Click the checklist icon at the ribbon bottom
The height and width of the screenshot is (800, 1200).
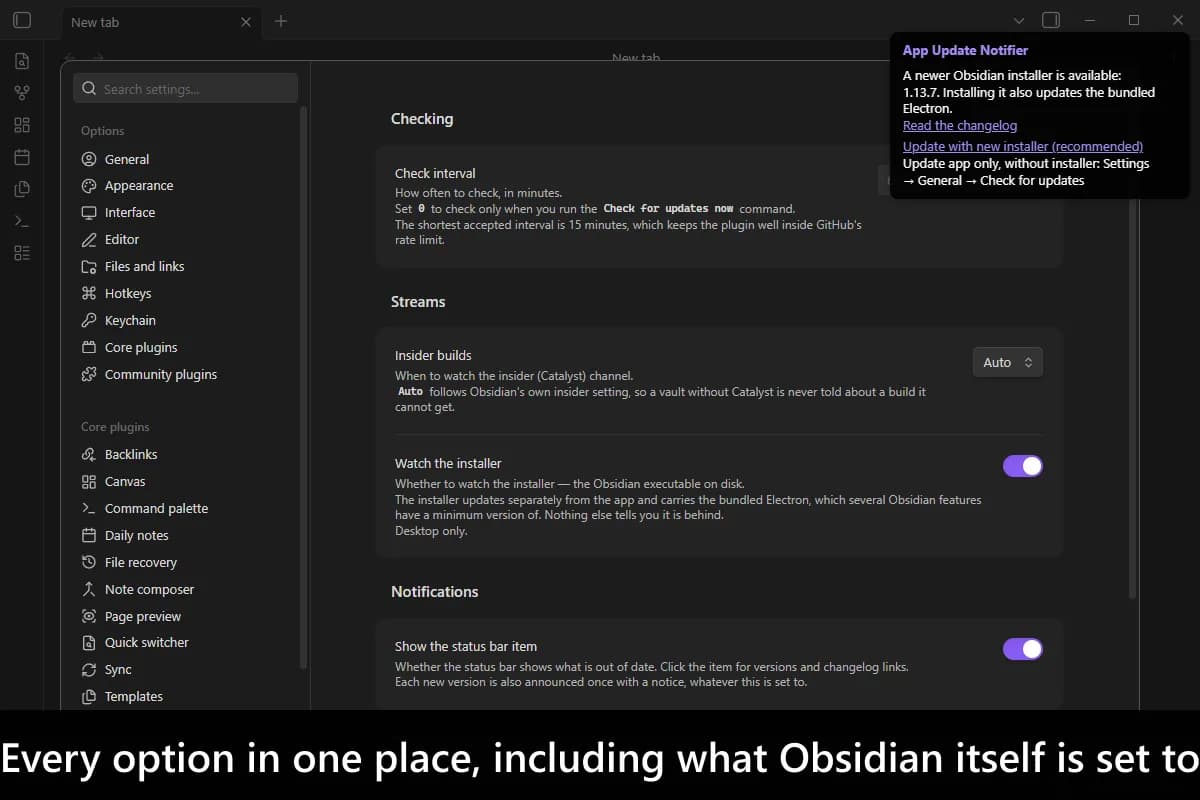tap(22, 253)
